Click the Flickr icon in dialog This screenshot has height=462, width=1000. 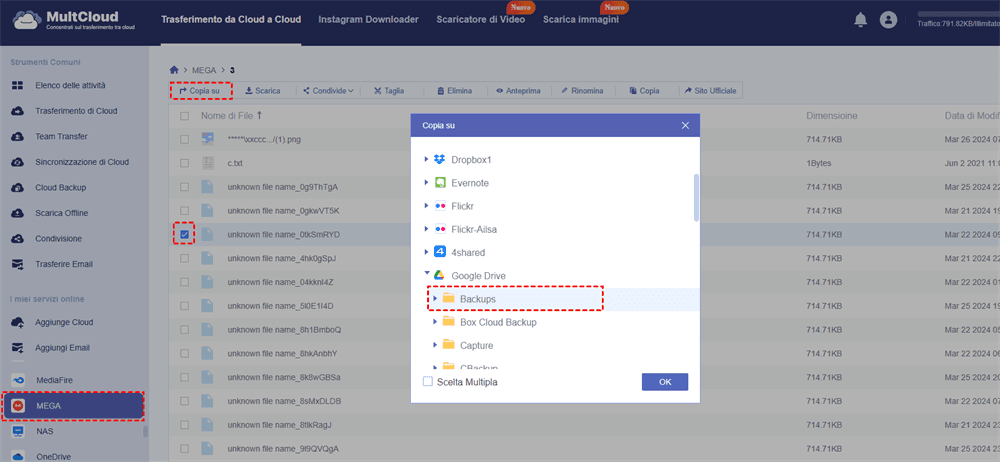click(439, 206)
